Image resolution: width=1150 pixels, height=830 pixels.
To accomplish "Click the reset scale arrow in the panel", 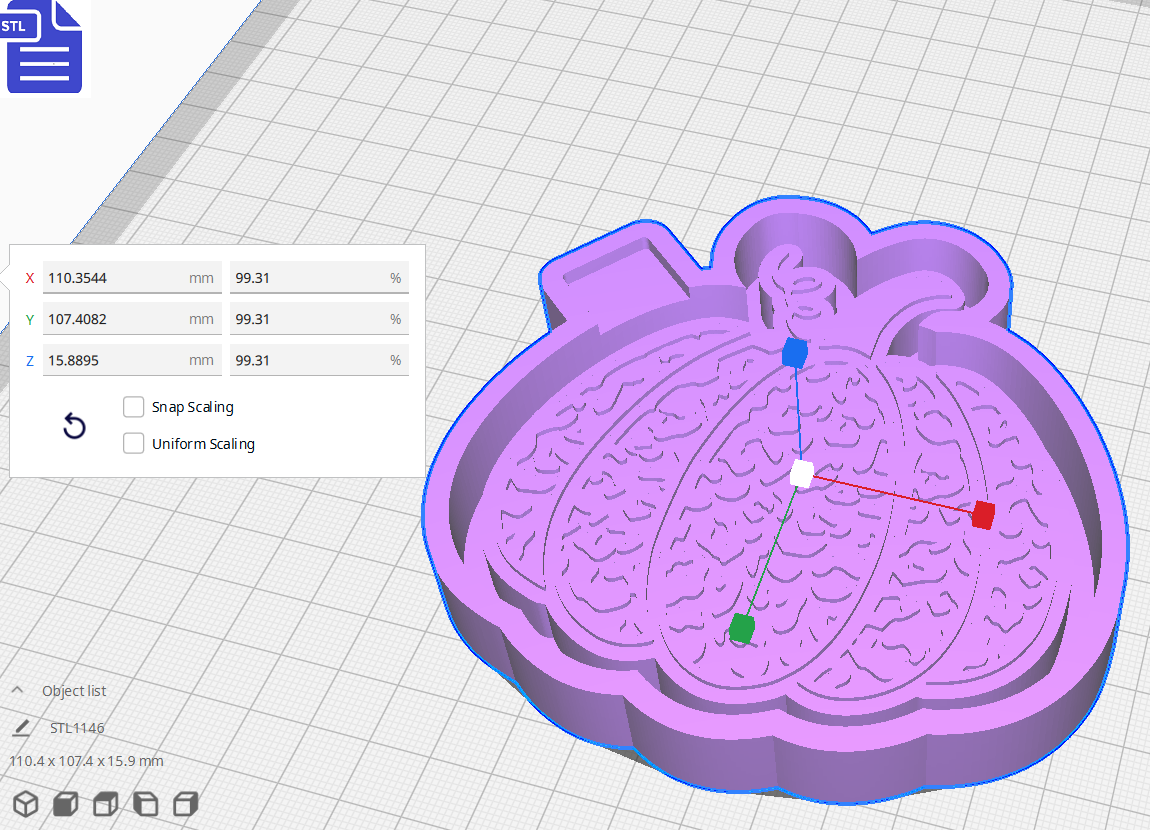I will [x=74, y=426].
